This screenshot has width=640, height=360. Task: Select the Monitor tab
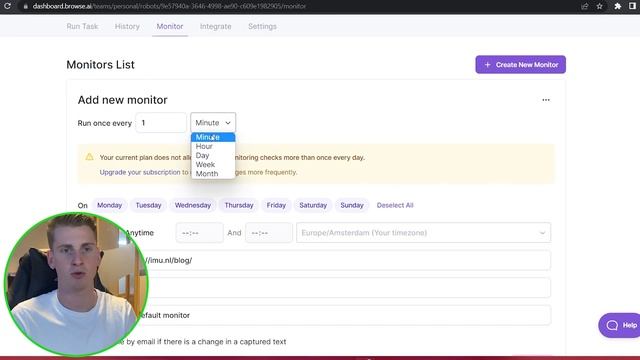point(170,26)
